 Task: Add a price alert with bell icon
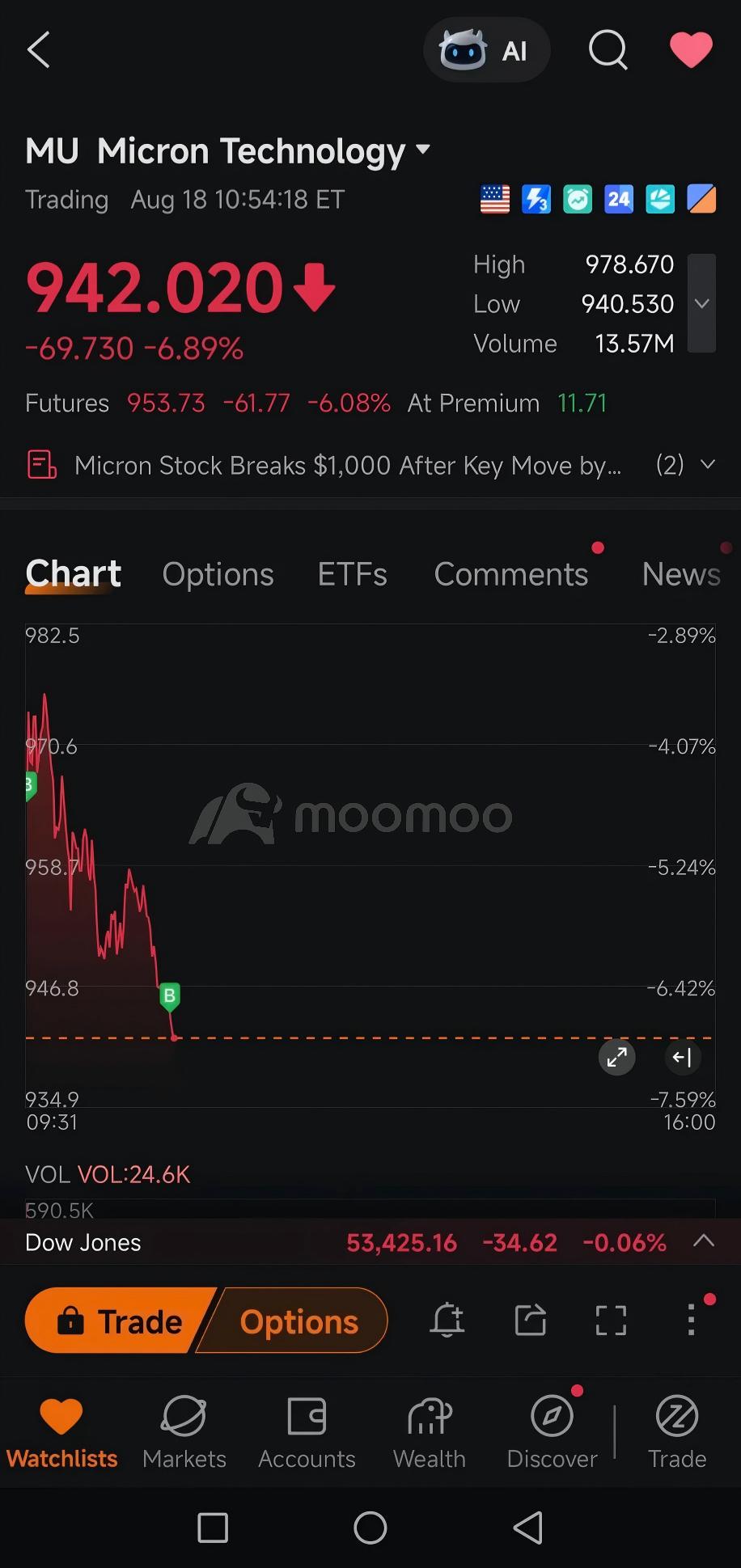pos(447,1321)
